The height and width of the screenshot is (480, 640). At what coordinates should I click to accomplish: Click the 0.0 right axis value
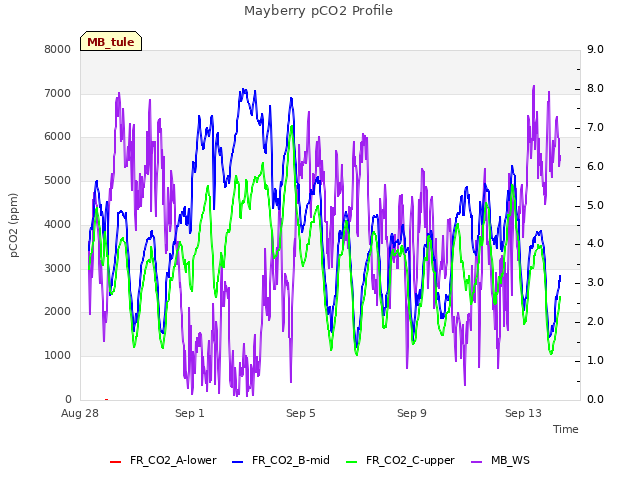click(595, 399)
